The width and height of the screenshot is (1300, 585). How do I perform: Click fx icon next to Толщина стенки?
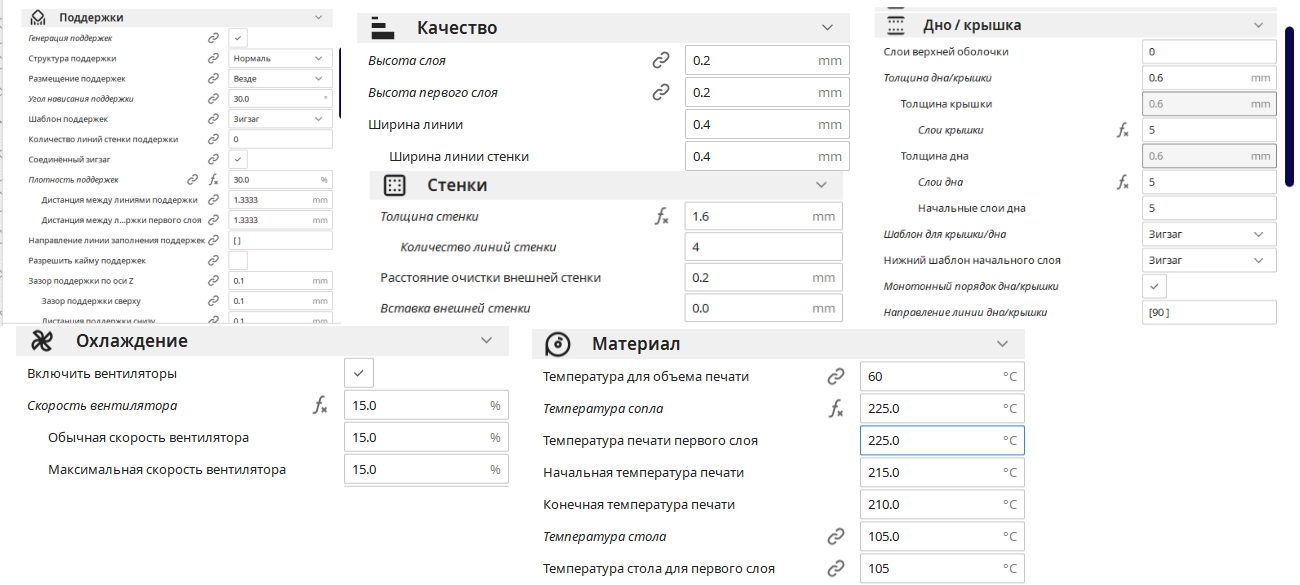(x=661, y=217)
